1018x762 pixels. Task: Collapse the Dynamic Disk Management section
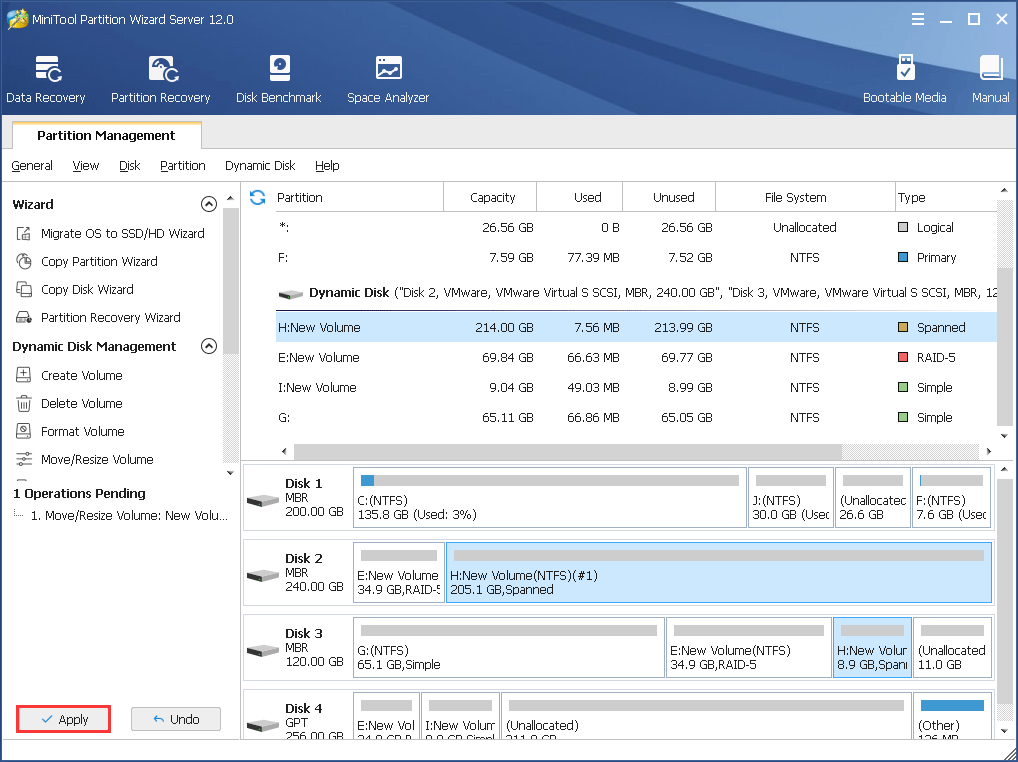click(208, 346)
